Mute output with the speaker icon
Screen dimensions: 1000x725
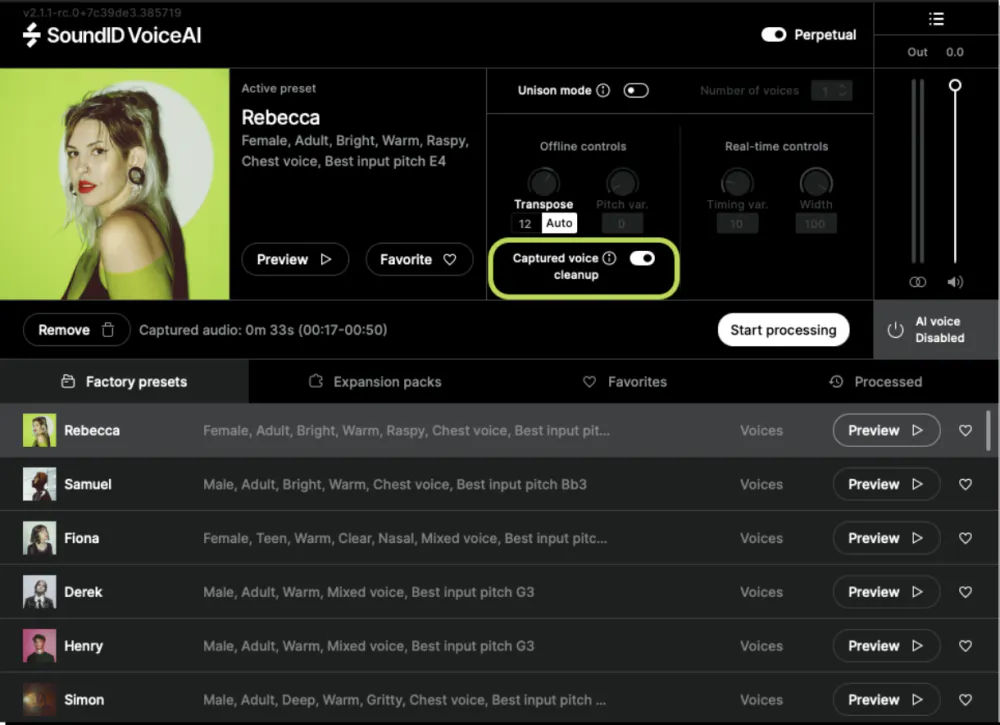955,282
